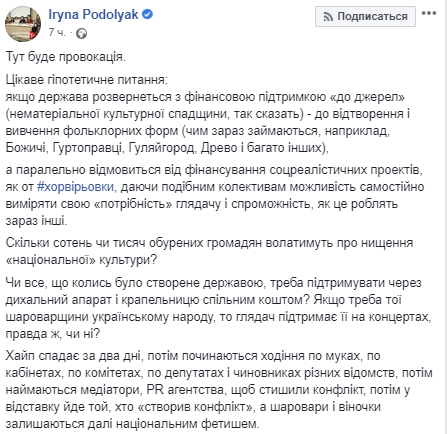Open Iryna Podolyak's profile name link
Image resolution: width=447 pixels, height=434 pixels.
pyautogui.click(x=93, y=15)
